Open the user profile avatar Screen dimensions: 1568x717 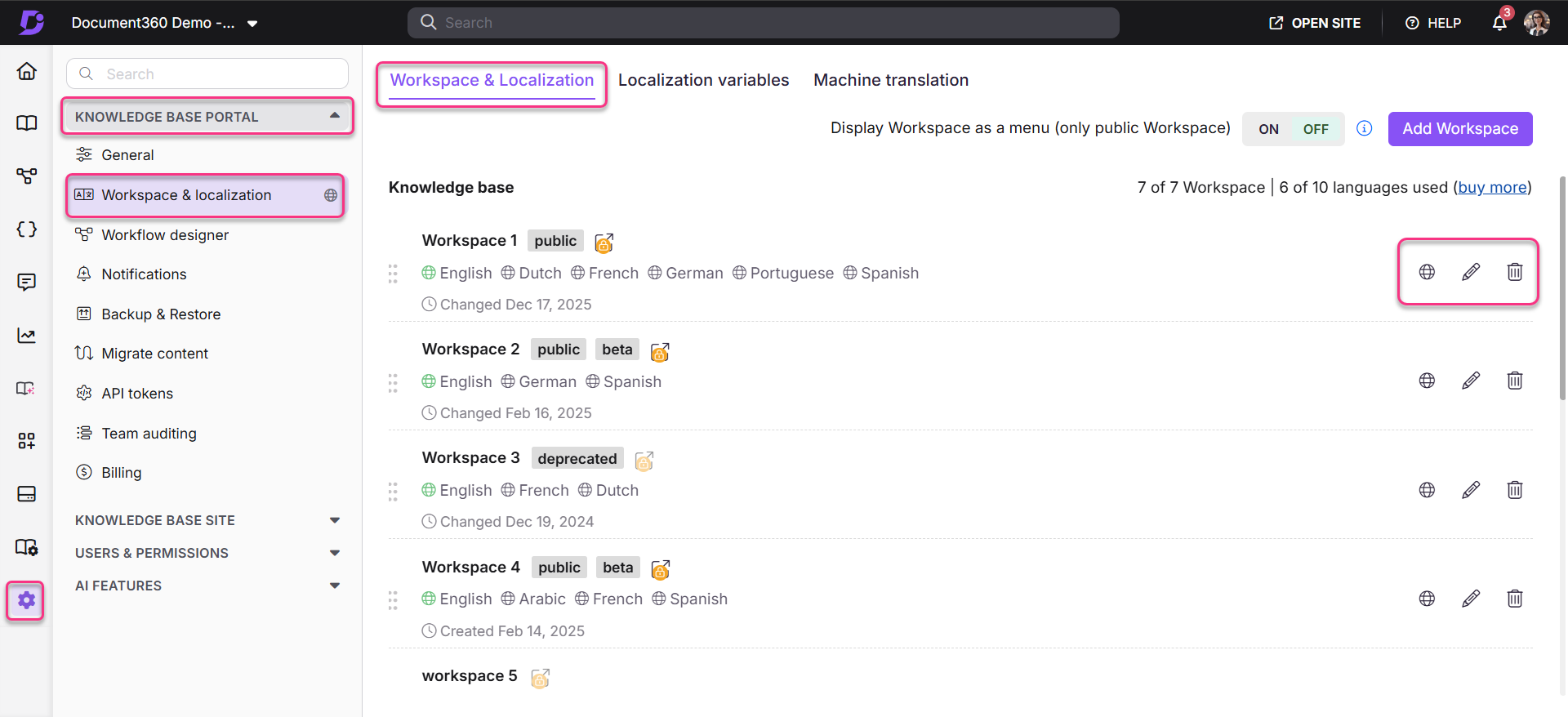coord(1537,23)
